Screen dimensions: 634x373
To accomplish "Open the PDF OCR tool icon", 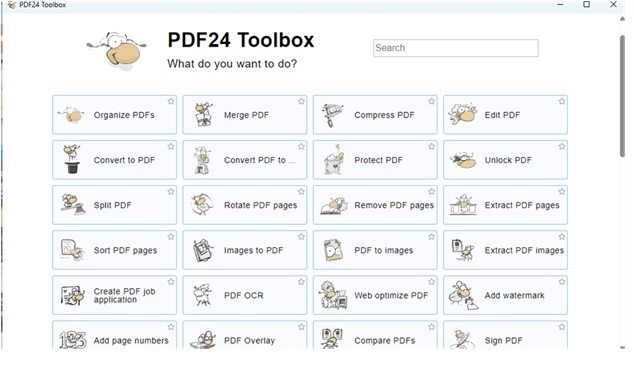I will pyautogui.click(x=203, y=295).
